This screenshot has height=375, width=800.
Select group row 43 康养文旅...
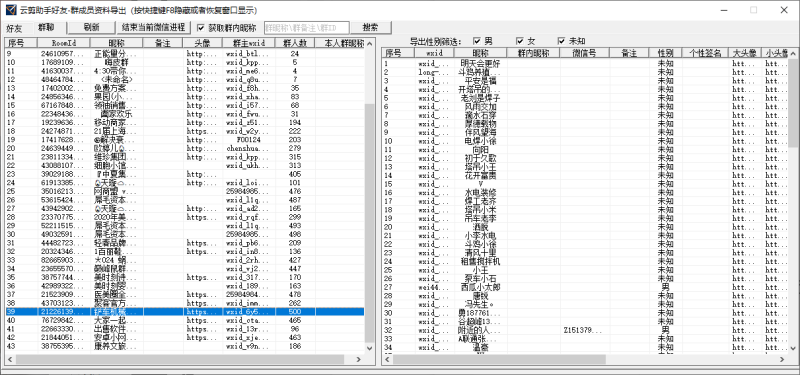(x=185, y=346)
